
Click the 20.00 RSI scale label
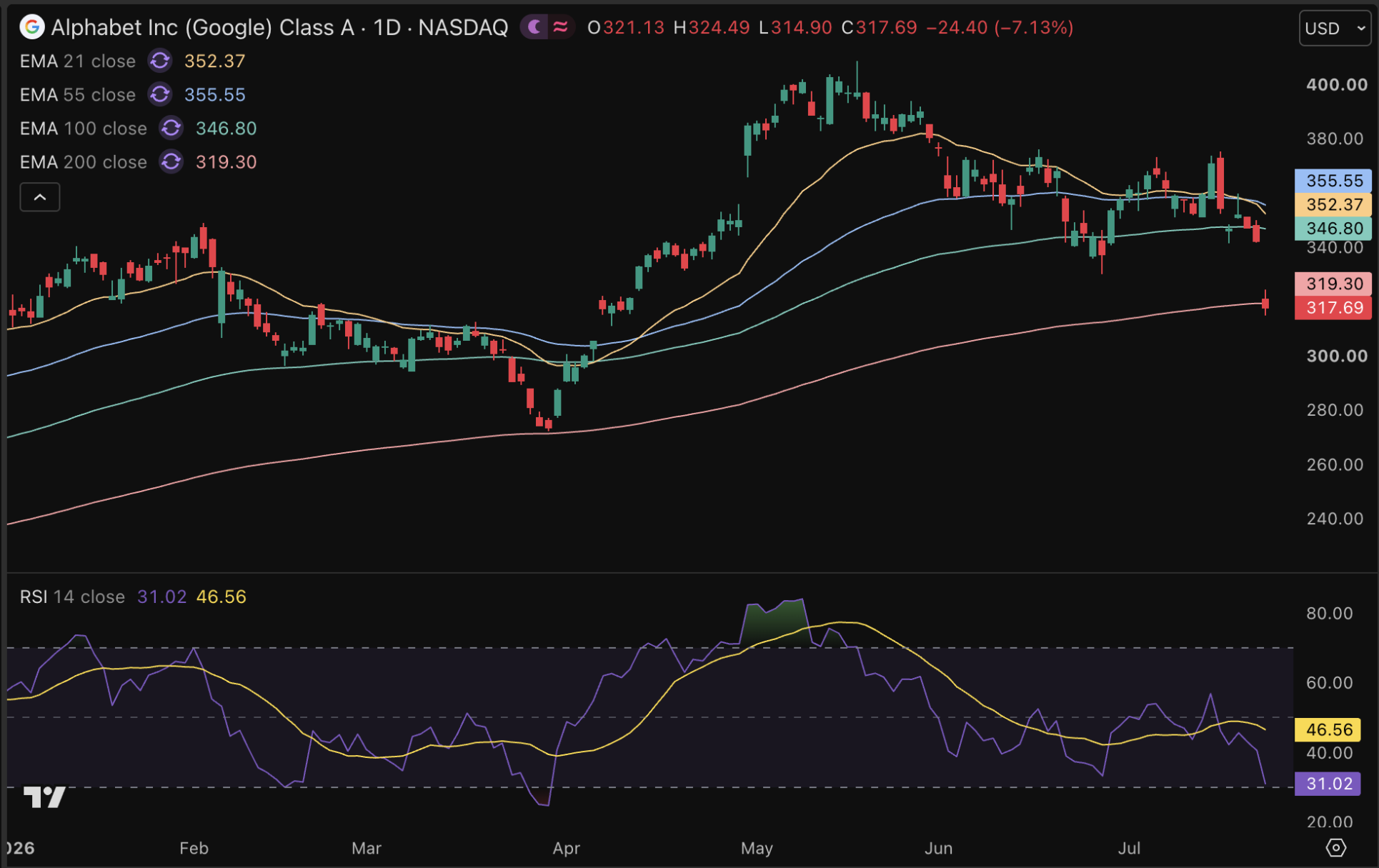(x=1329, y=822)
